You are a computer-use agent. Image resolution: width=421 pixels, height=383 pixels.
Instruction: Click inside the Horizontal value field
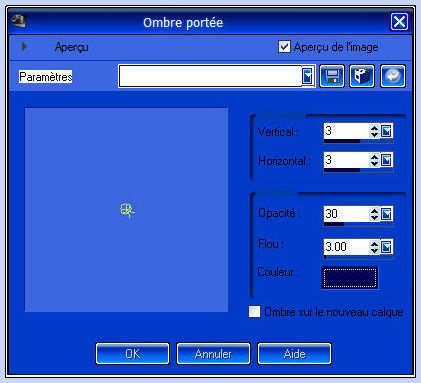(x=346, y=160)
